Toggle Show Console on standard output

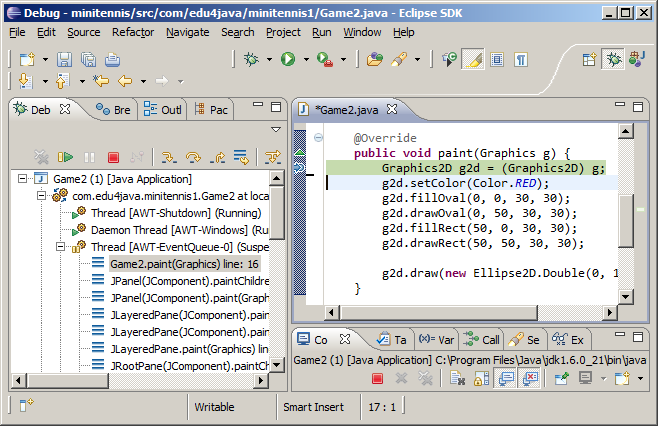click(506, 379)
